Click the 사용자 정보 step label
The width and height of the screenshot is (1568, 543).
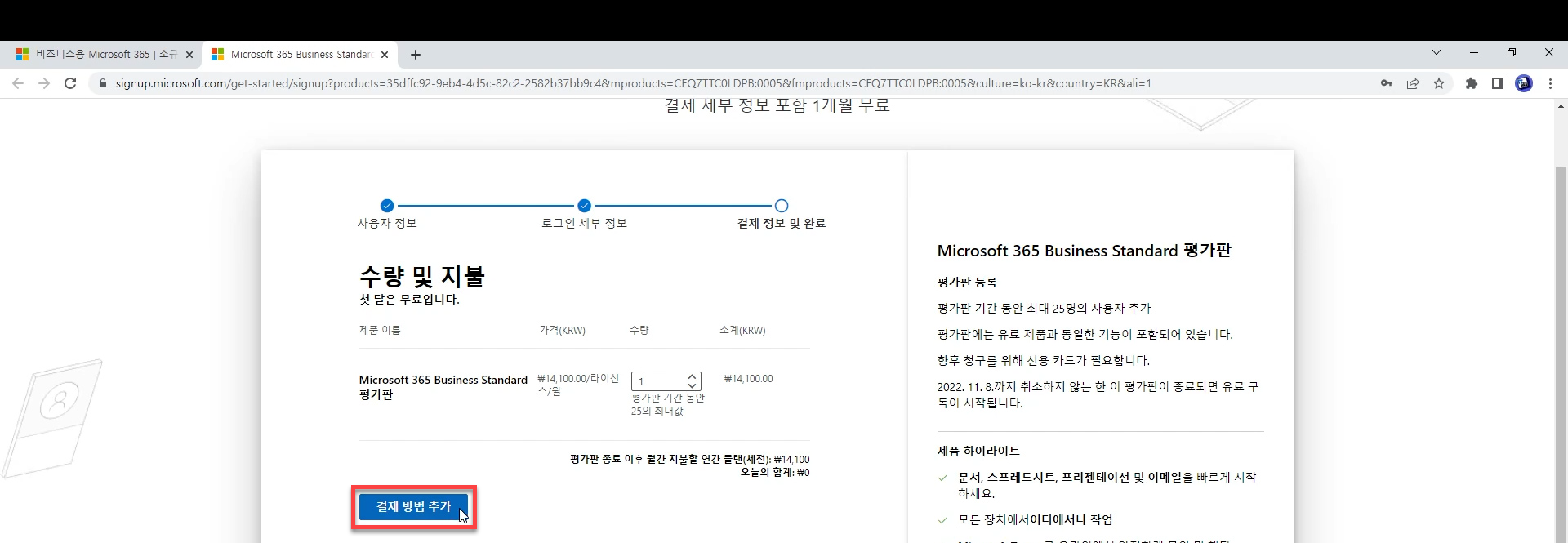387,223
